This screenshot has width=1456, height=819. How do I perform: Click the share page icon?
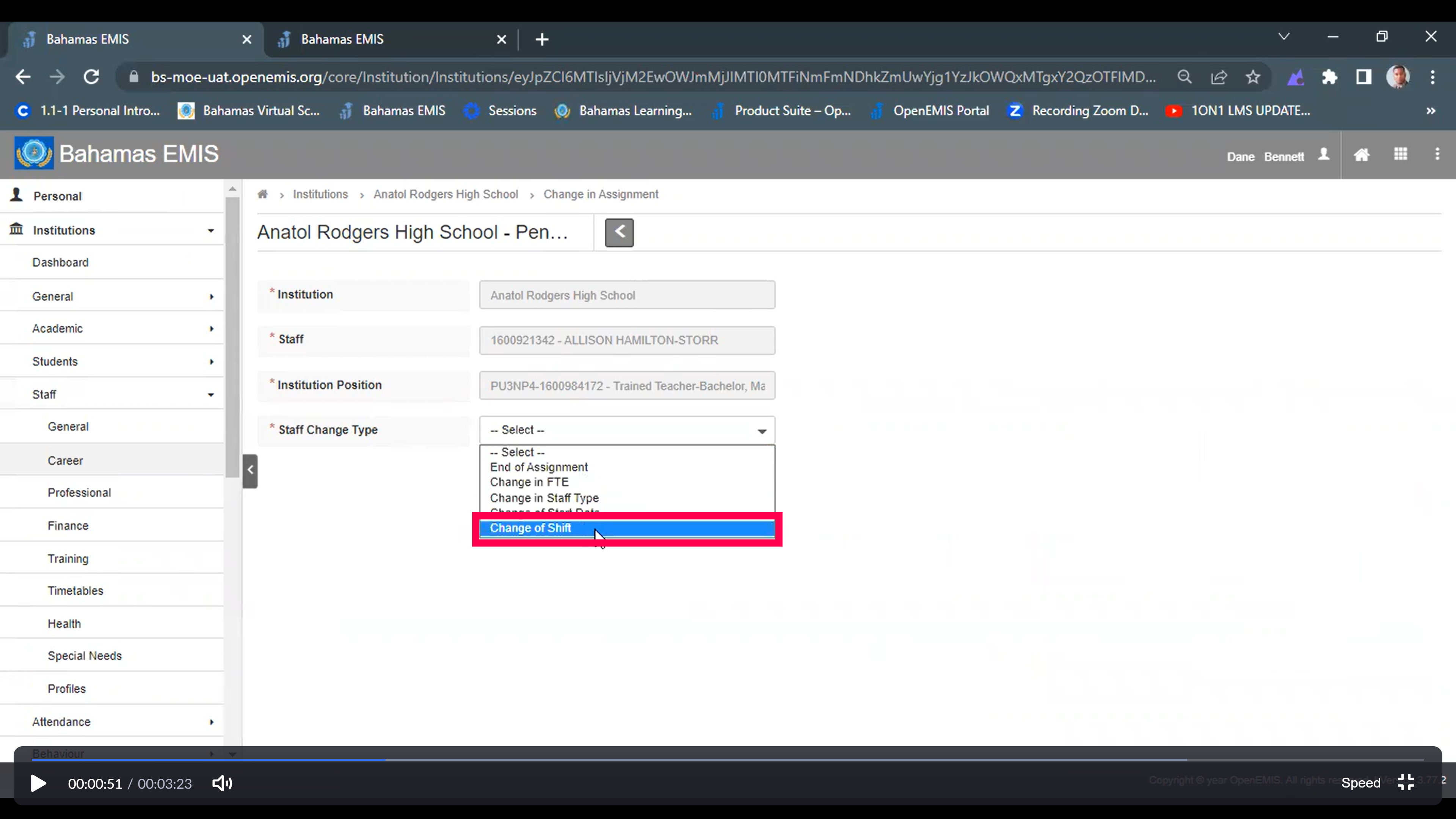[1219, 77]
